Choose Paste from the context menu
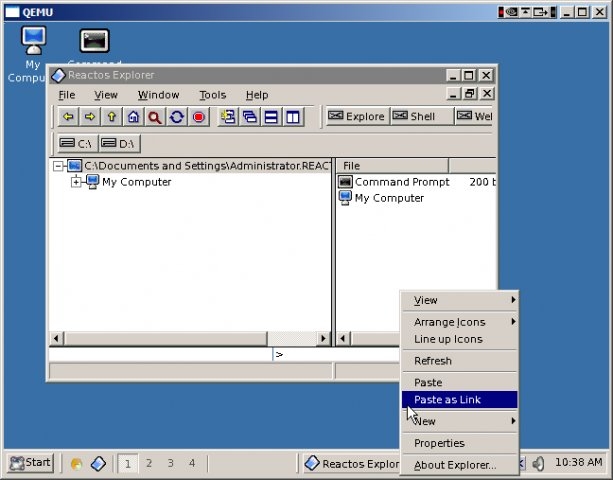Viewport: 613px width, 480px height. (460, 382)
